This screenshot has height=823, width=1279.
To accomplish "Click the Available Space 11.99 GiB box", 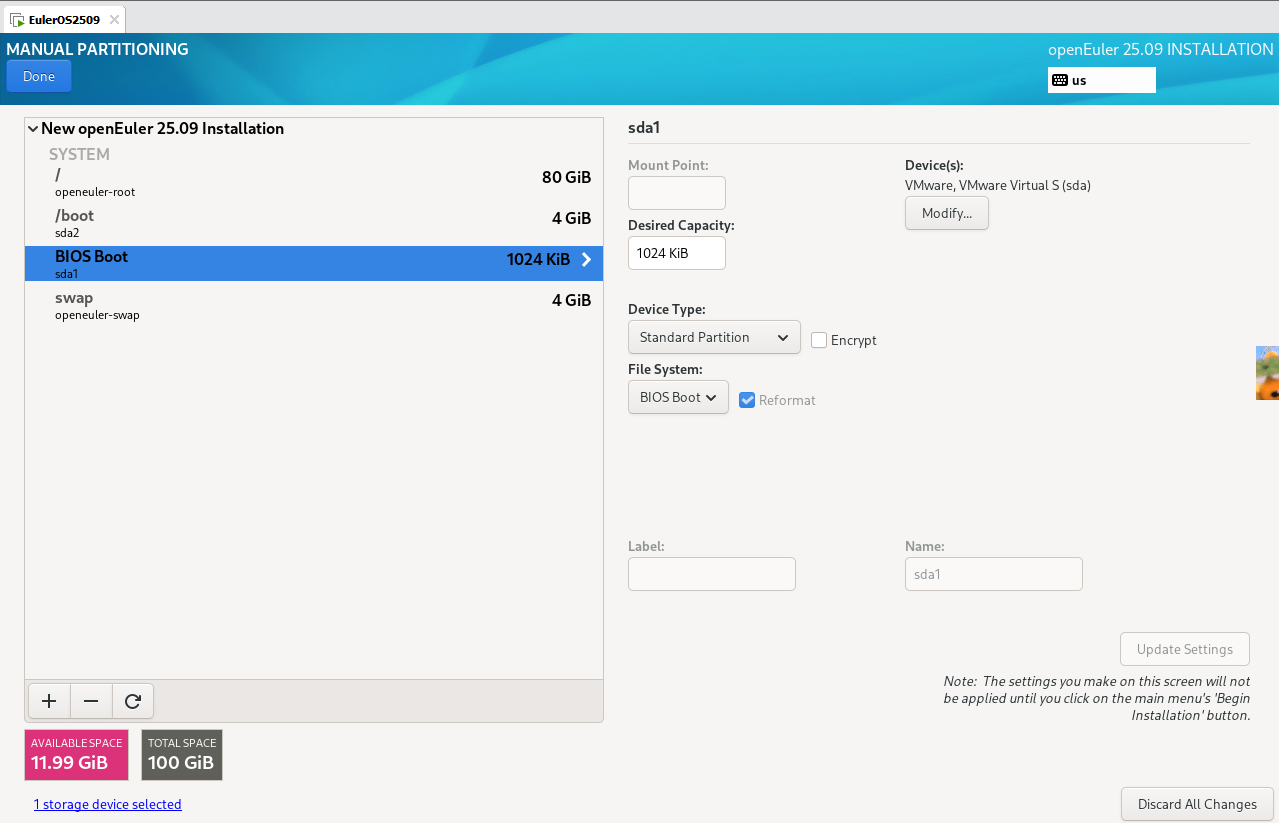I will point(77,755).
